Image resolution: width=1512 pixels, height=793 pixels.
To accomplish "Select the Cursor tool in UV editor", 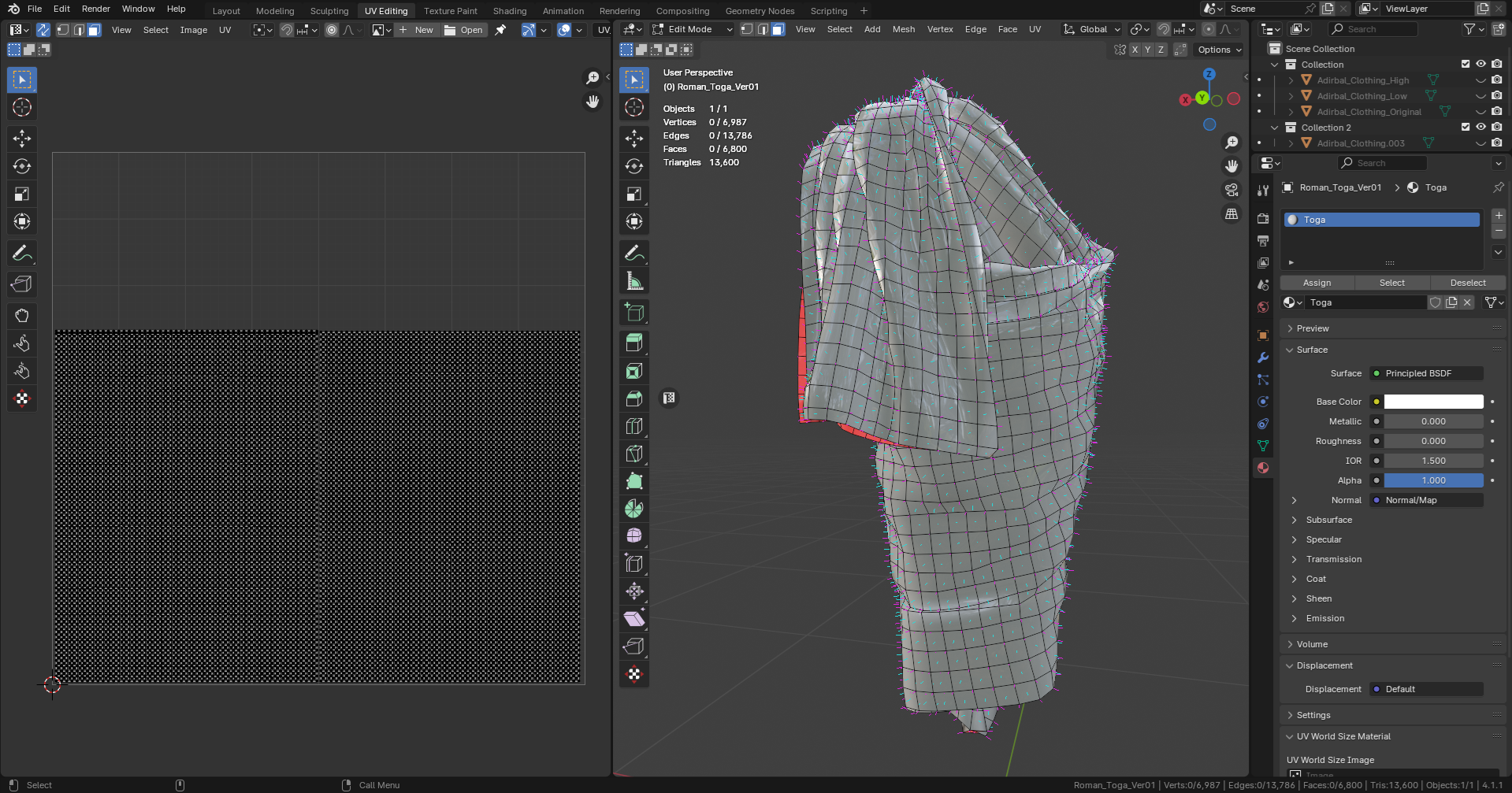I will pos(22,107).
